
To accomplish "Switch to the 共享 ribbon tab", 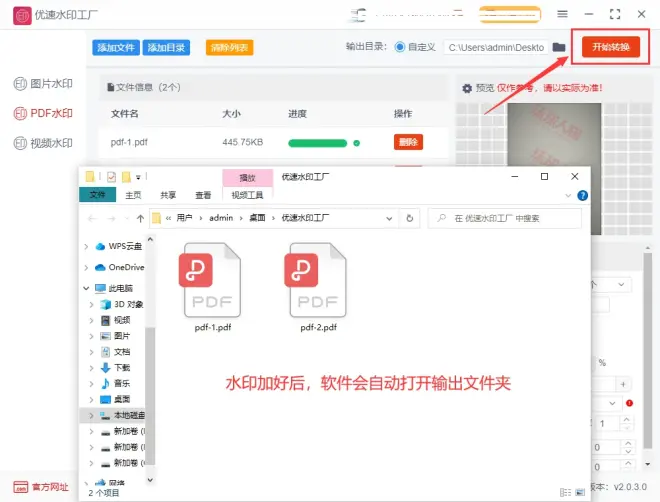I will (168, 195).
